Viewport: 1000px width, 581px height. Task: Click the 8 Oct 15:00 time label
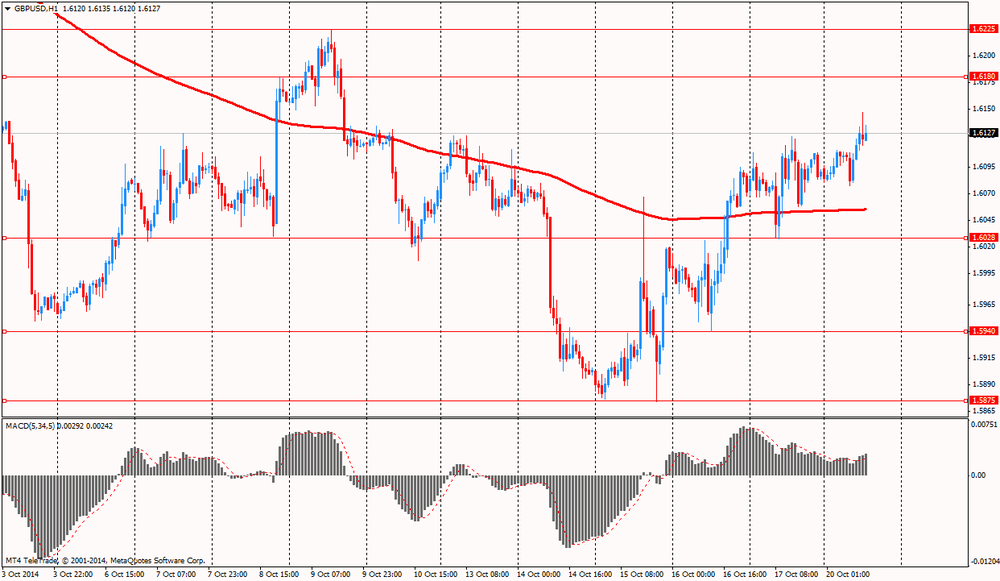pyautogui.click(x=280, y=574)
